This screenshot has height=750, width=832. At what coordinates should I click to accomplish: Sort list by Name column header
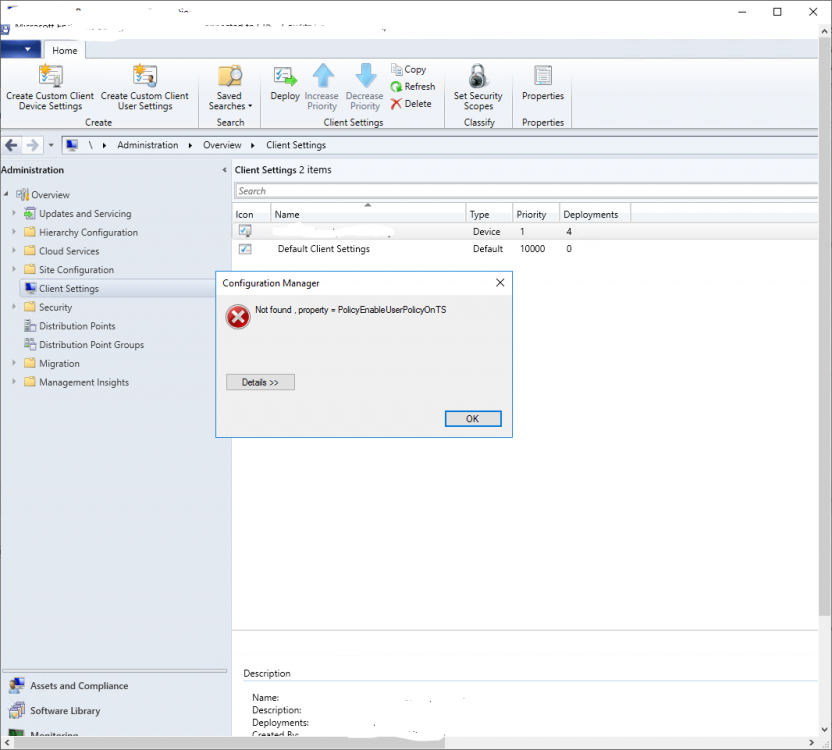[368, 214]
